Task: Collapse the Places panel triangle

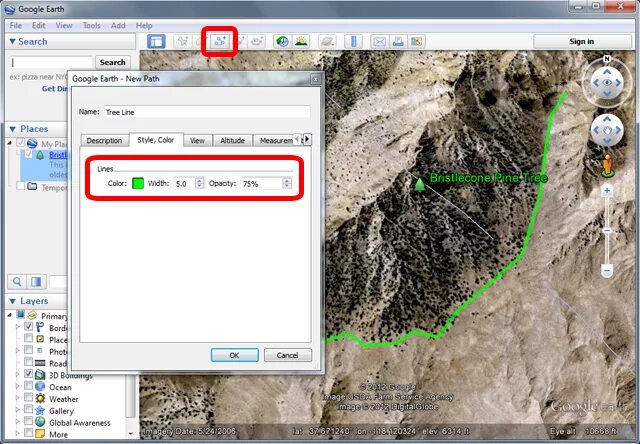Action: [x=12, y=129]
